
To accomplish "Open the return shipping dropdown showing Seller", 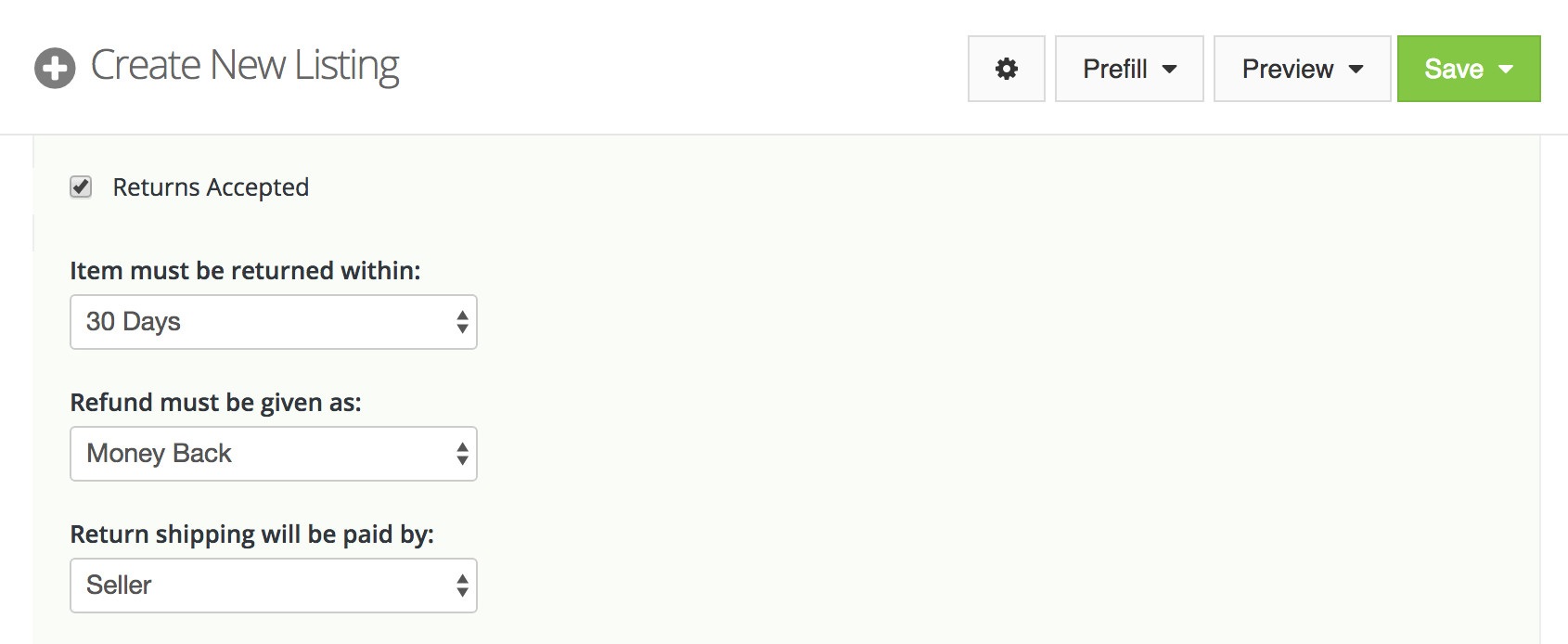I will (x=272, y=586).
